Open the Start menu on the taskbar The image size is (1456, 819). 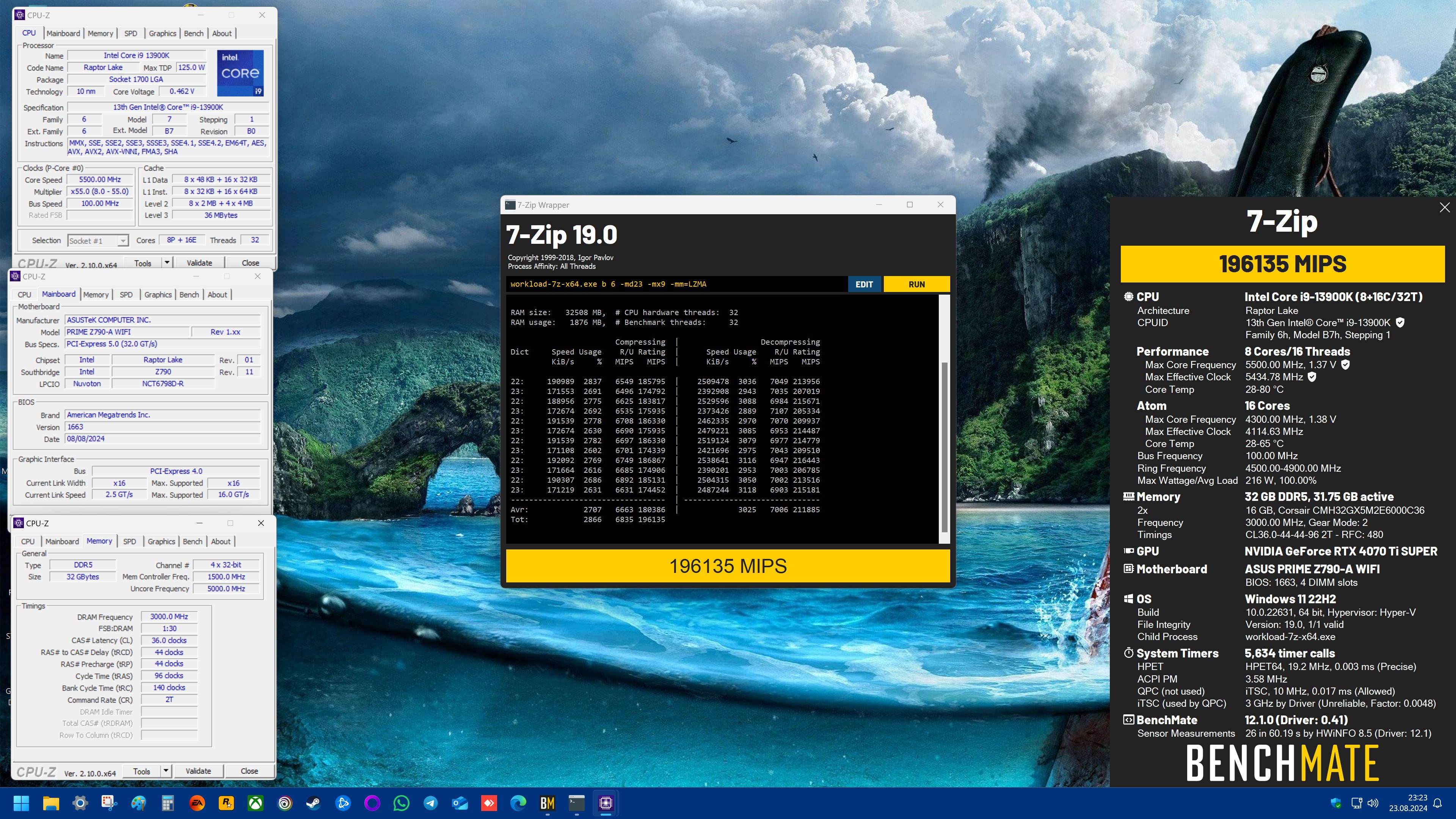22,803
